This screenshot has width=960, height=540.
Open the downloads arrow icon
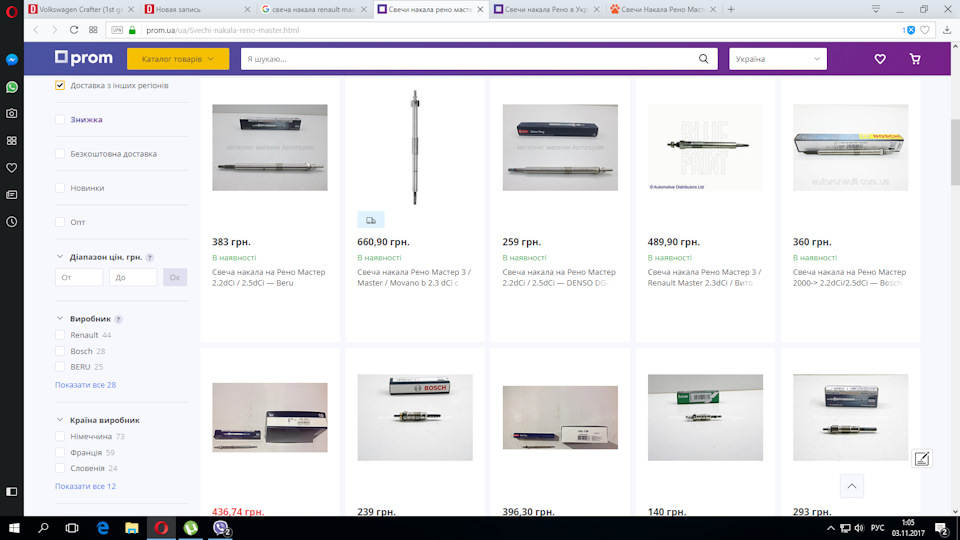[x=947, y=30]
